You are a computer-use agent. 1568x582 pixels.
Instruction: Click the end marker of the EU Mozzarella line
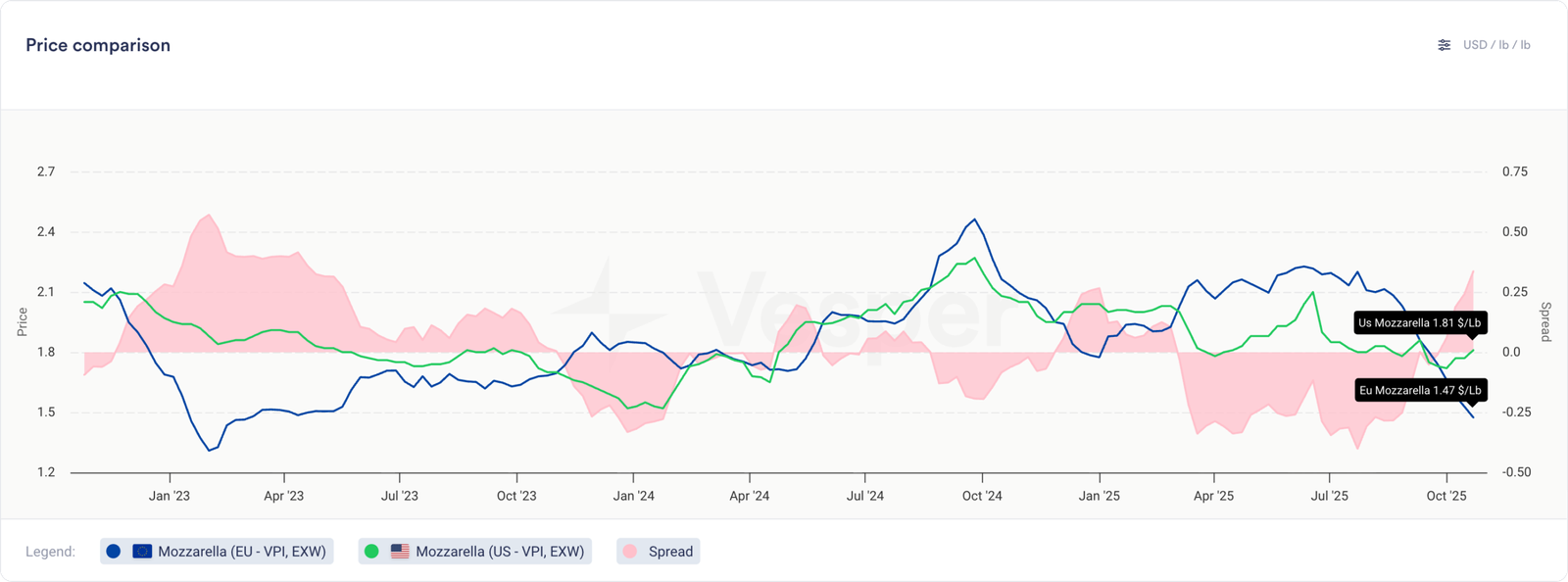coord(1472,417)
